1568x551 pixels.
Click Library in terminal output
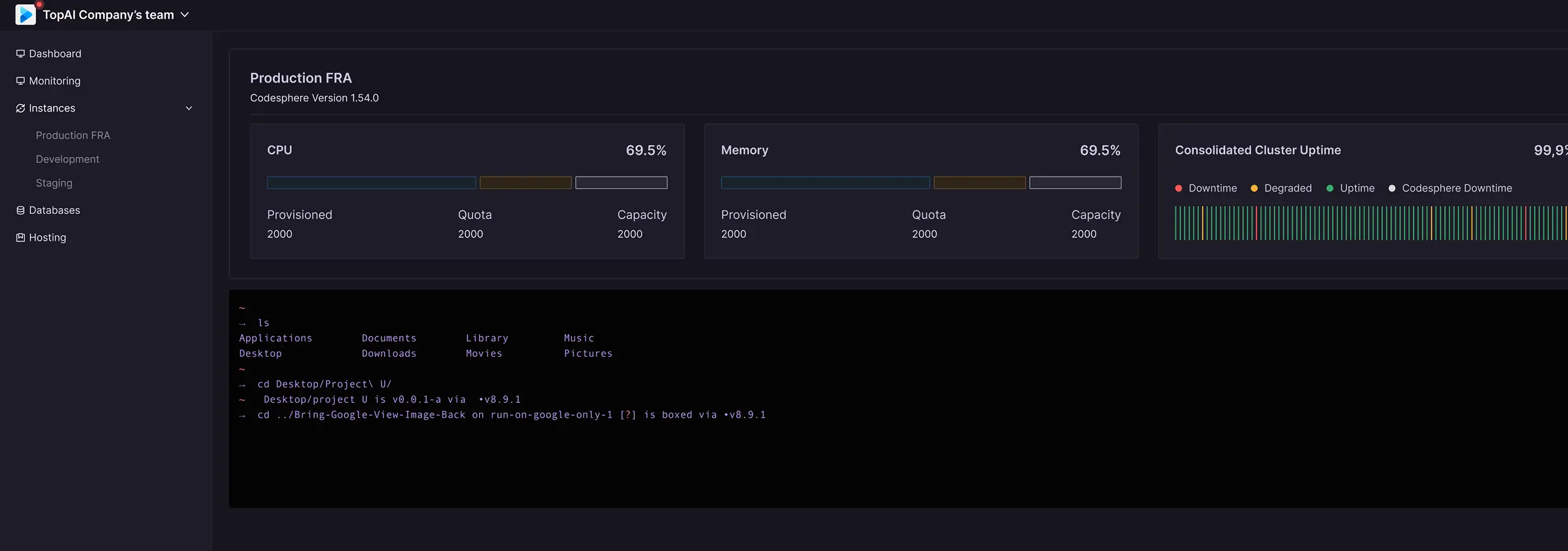[x=487, y=338]
